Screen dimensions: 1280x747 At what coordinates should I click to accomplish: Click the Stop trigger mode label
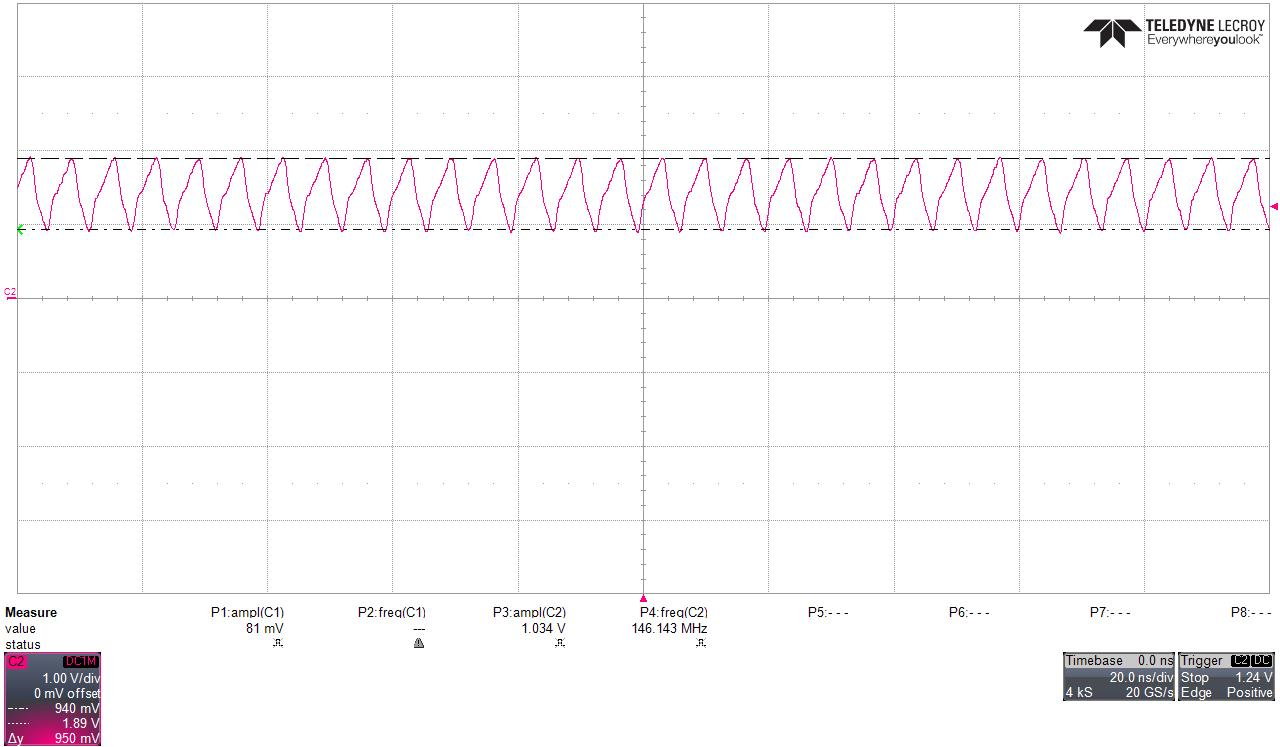click(1194, 677)
